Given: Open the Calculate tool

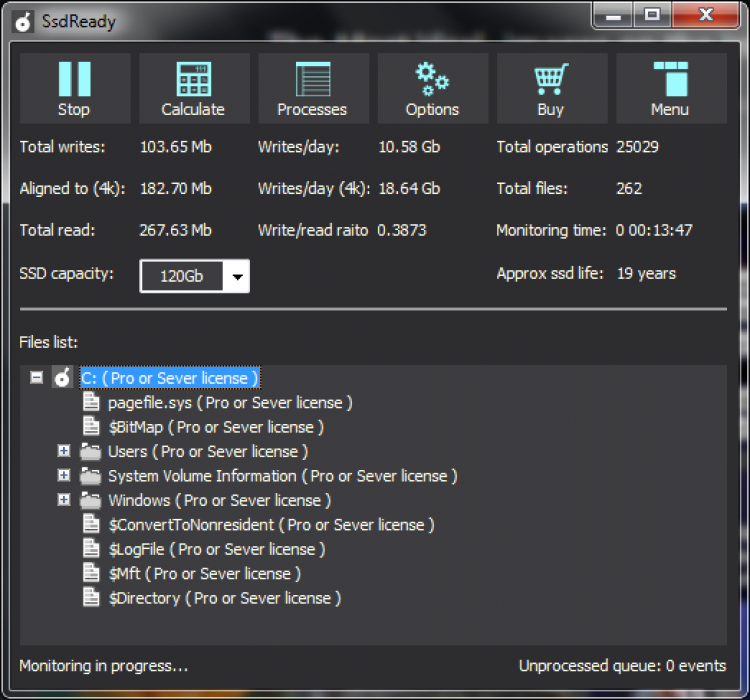Looking at the screenshot, I should (x=194, y=89).
